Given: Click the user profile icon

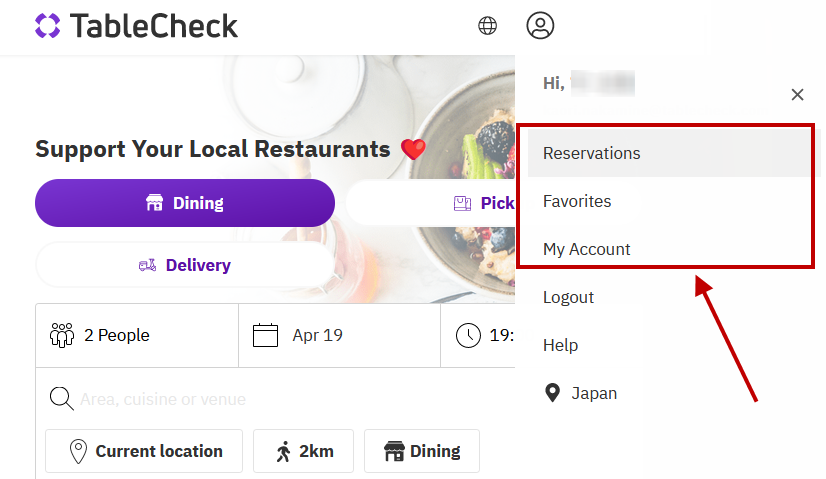Looking at the screenshot, I should pos(540,26).
